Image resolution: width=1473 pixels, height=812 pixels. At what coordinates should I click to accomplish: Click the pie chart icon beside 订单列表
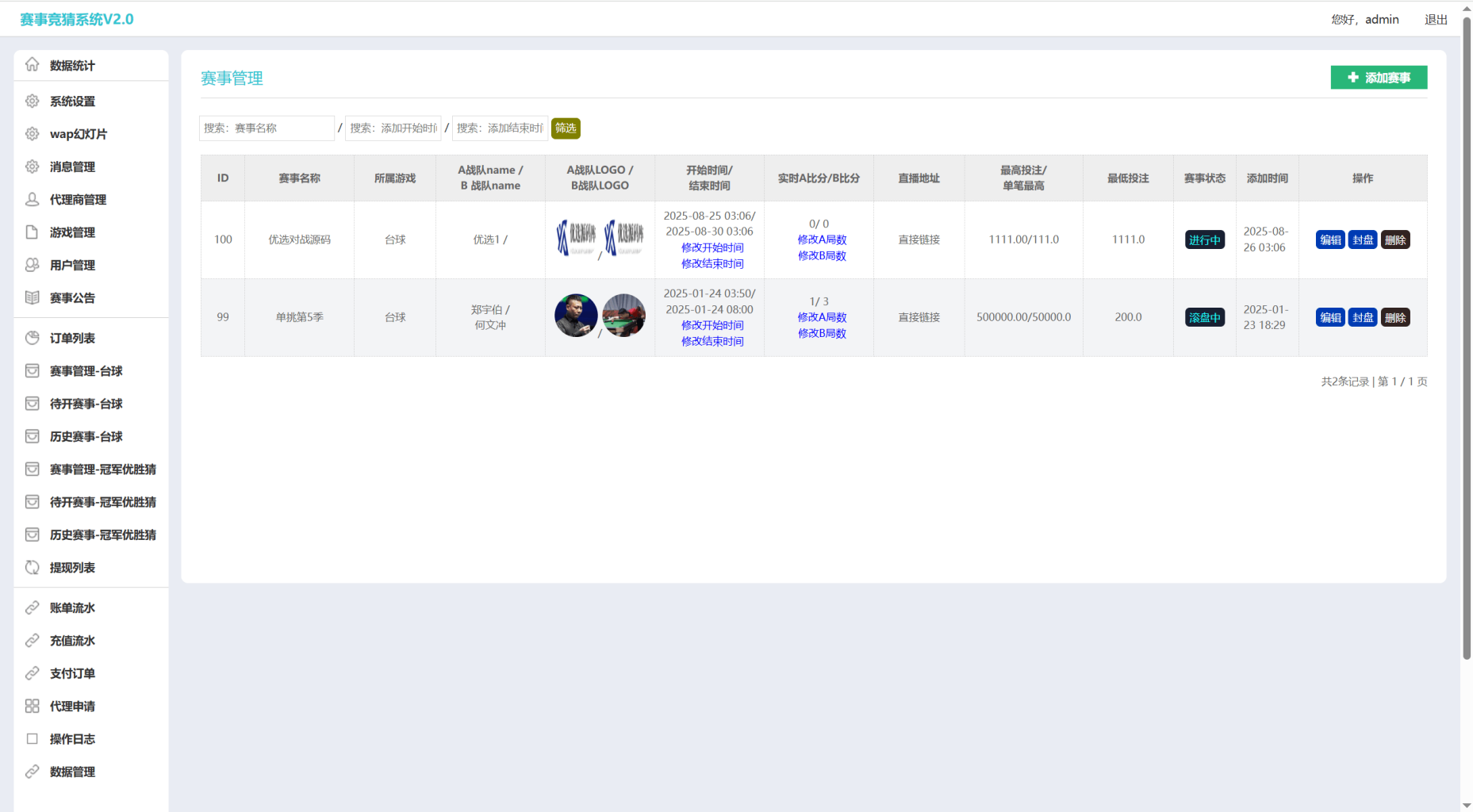click(x=32, y=338)
